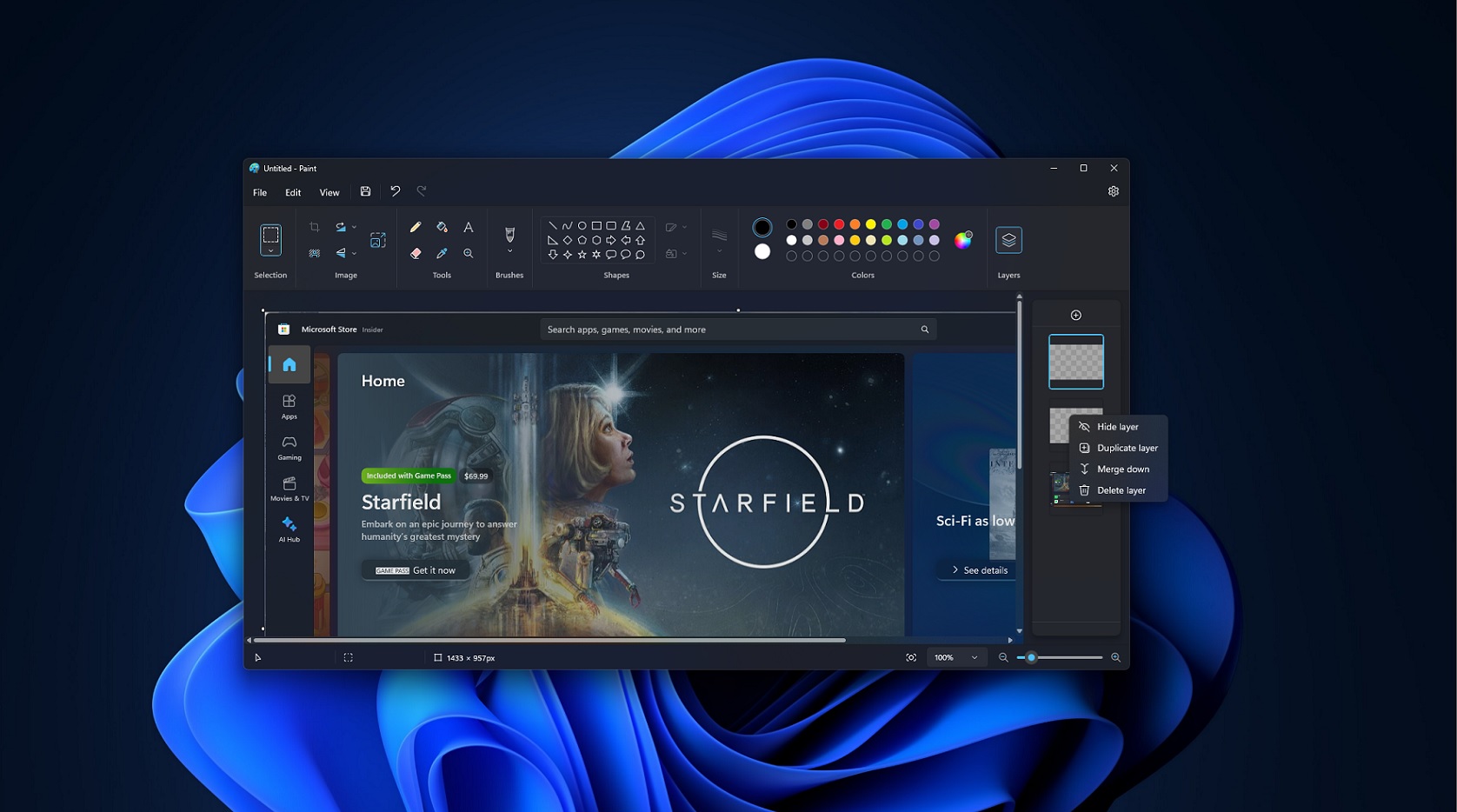Image resolution: width=1457 pixels, height=812 pixels.
Task: Select the Eraser tool
Action: 416,253
